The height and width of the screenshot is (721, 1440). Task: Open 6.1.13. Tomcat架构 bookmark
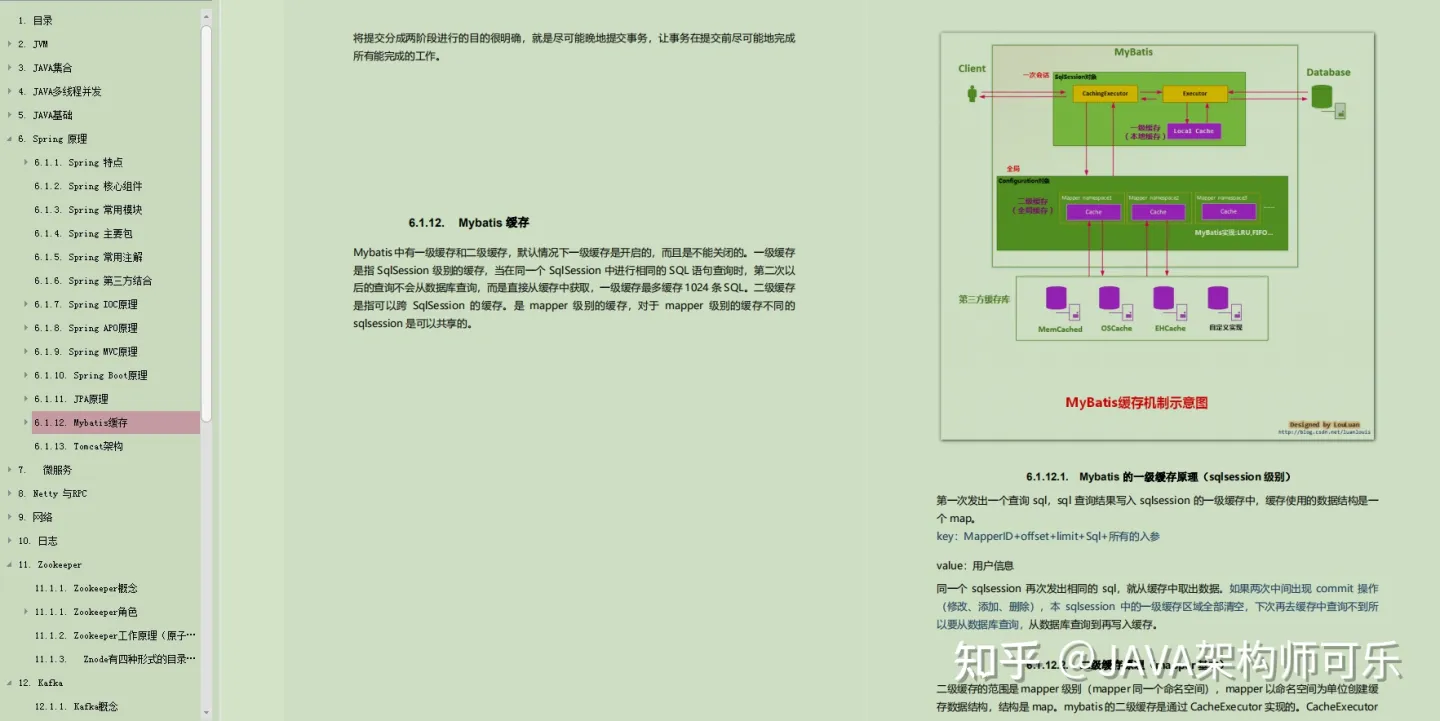pyautogui.click(x=78, y=446)
